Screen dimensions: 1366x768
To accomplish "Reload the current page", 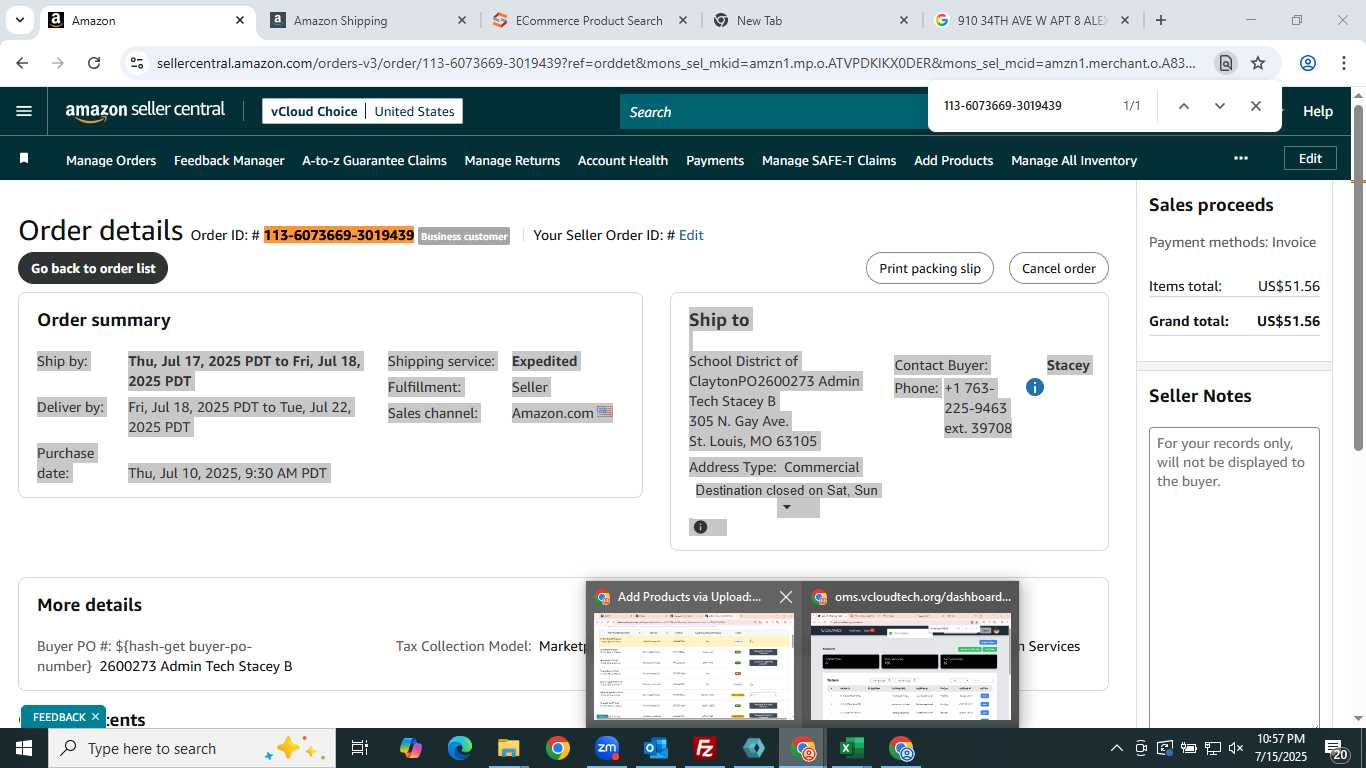I will [x=94, y=63].
